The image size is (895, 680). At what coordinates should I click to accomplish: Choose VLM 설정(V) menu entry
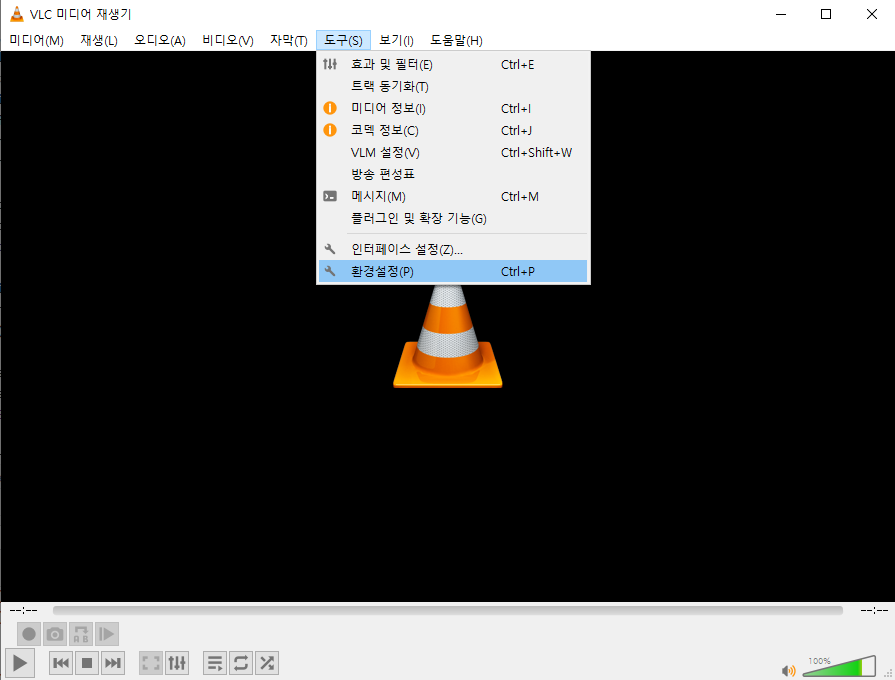[x=453, y=152]
